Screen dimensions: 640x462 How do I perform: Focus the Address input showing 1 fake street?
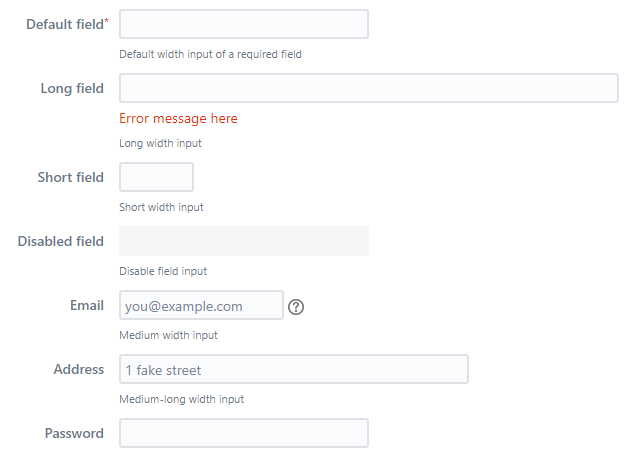[294, 369]
